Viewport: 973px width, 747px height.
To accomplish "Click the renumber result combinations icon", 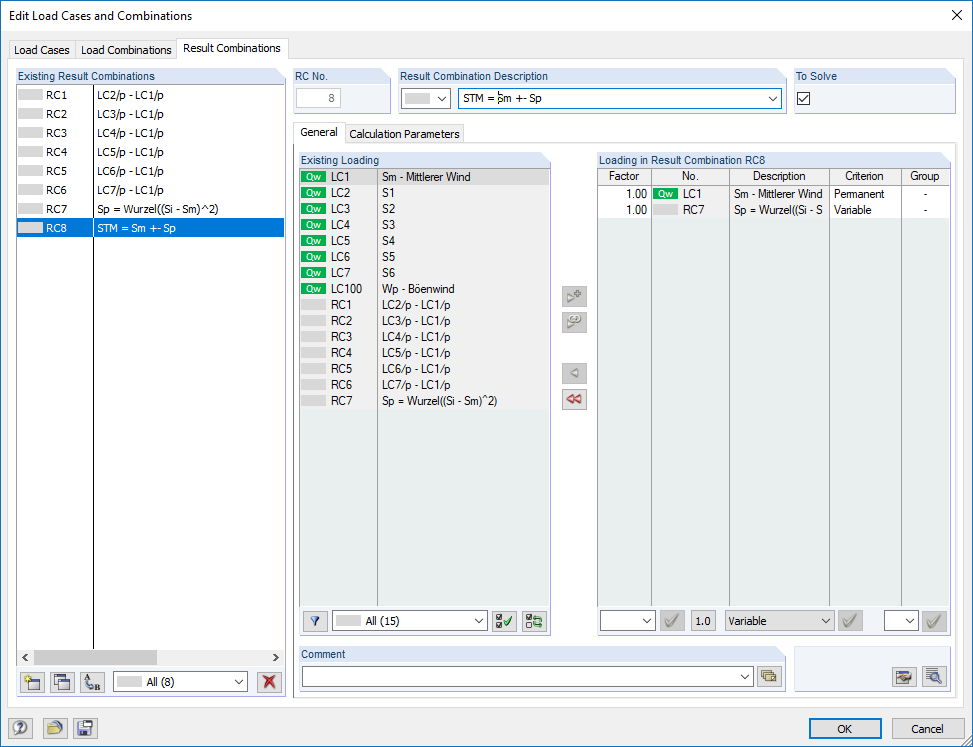I will 92,682.
